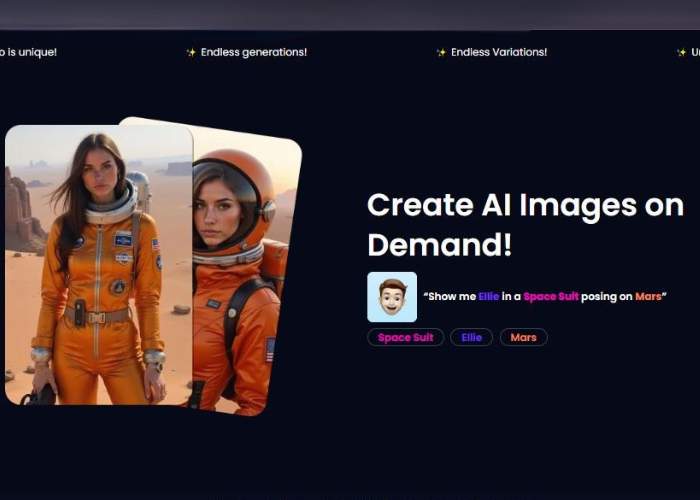Click the sparkle icon beside Endless Variations

pos(441,53)
